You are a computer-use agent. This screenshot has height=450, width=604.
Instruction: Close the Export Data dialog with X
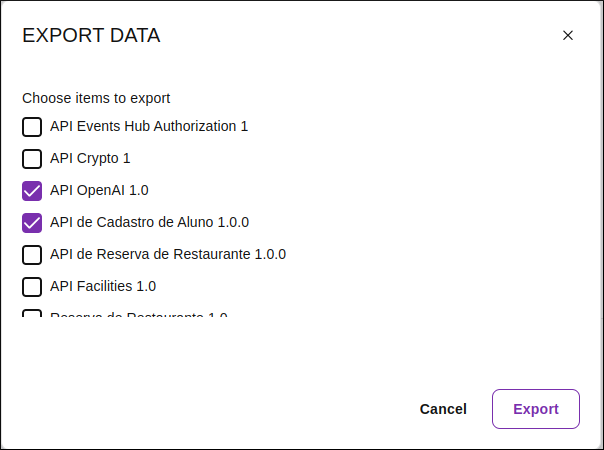click(568, 36)
